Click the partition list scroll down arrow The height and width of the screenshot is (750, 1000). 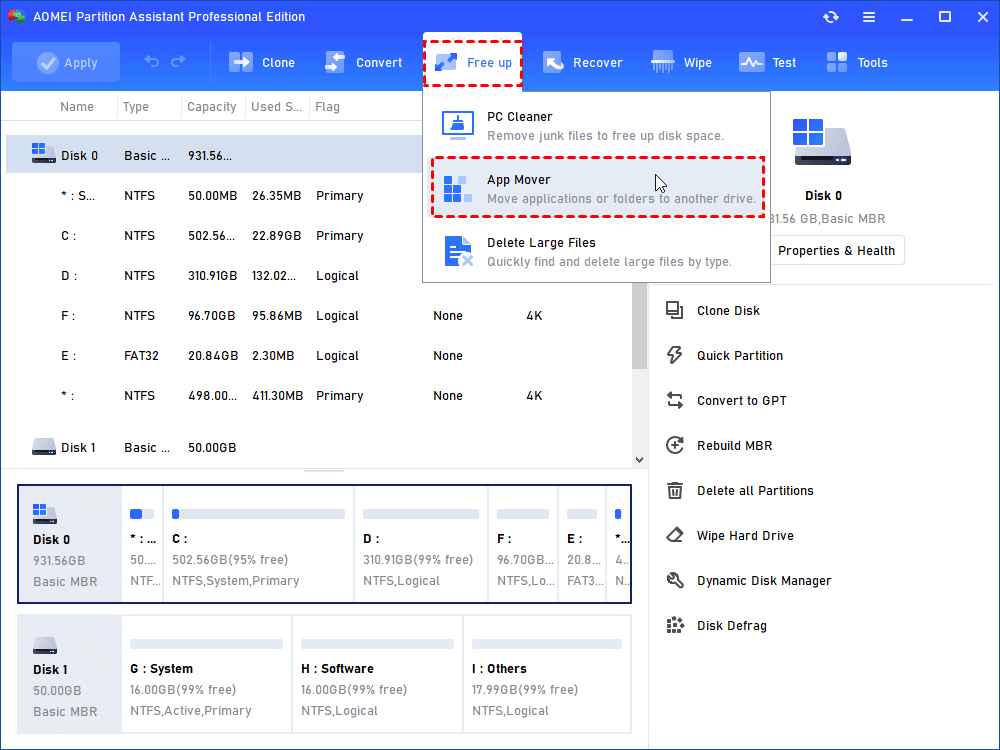(640, 459)
